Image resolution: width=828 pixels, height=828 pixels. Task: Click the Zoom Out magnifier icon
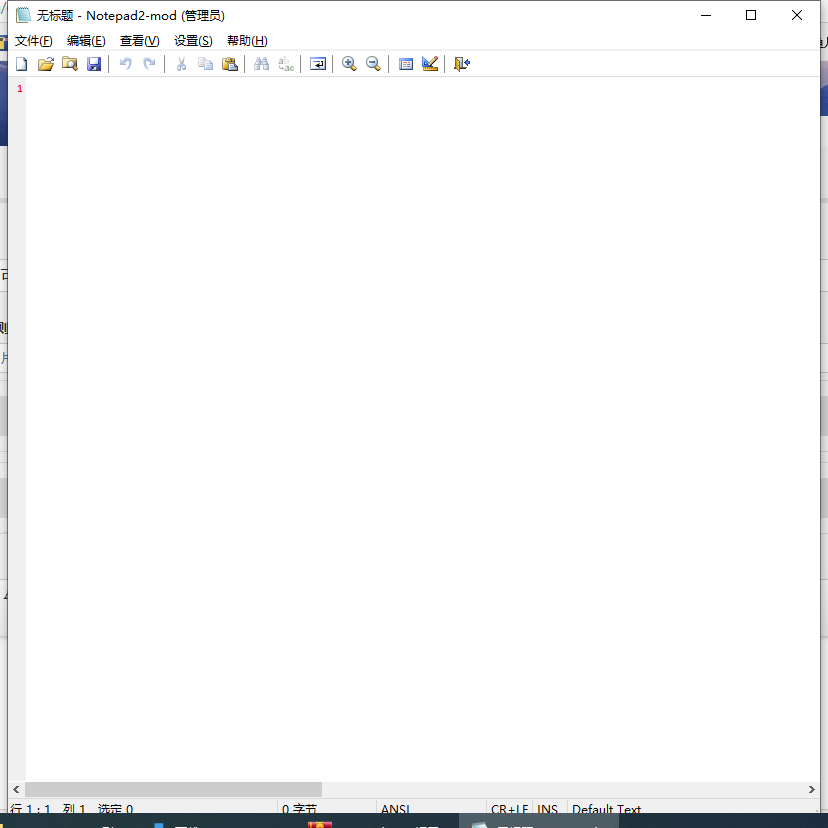tap(373, 63)
